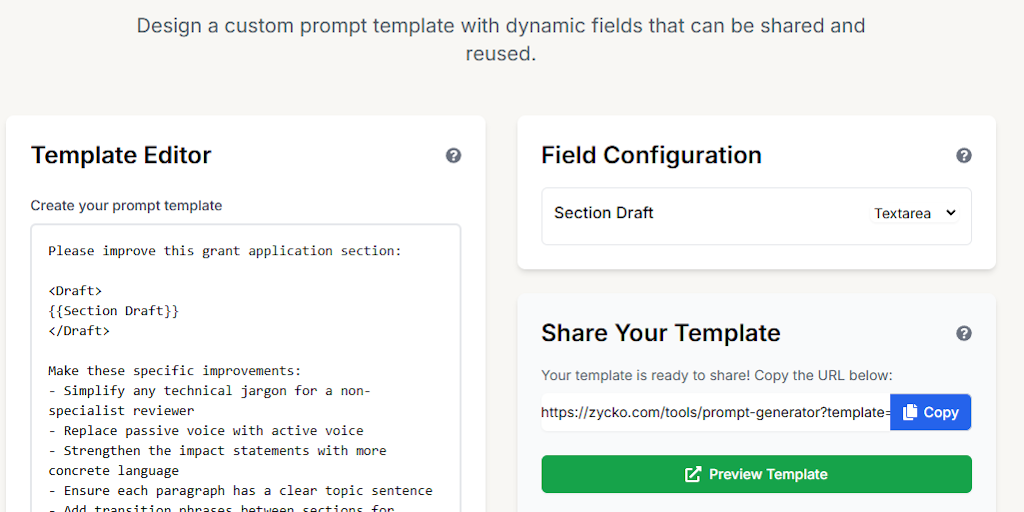Click the help icon beside Template Editor
Screen dimensions: 1024x512
coord(453,155)
